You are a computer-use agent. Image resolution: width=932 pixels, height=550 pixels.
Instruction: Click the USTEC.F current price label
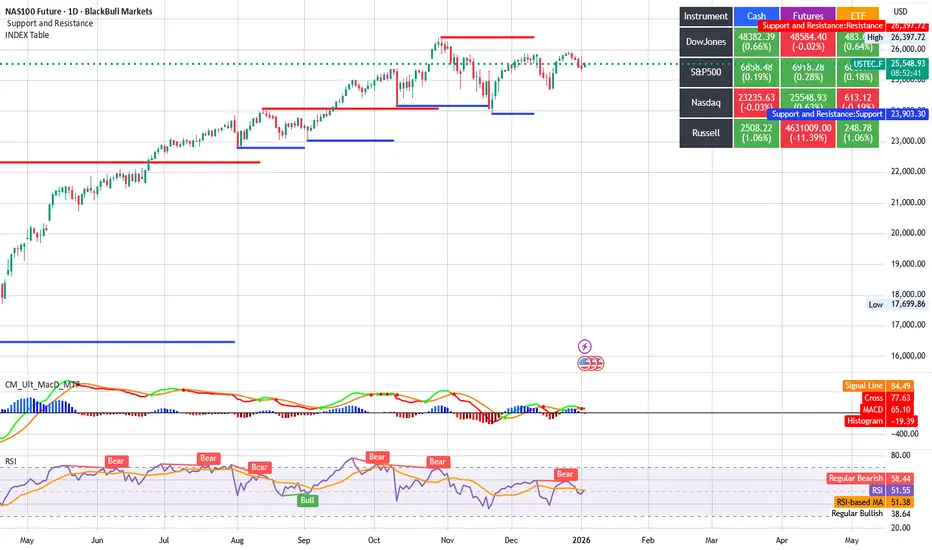tap(889, 68)
